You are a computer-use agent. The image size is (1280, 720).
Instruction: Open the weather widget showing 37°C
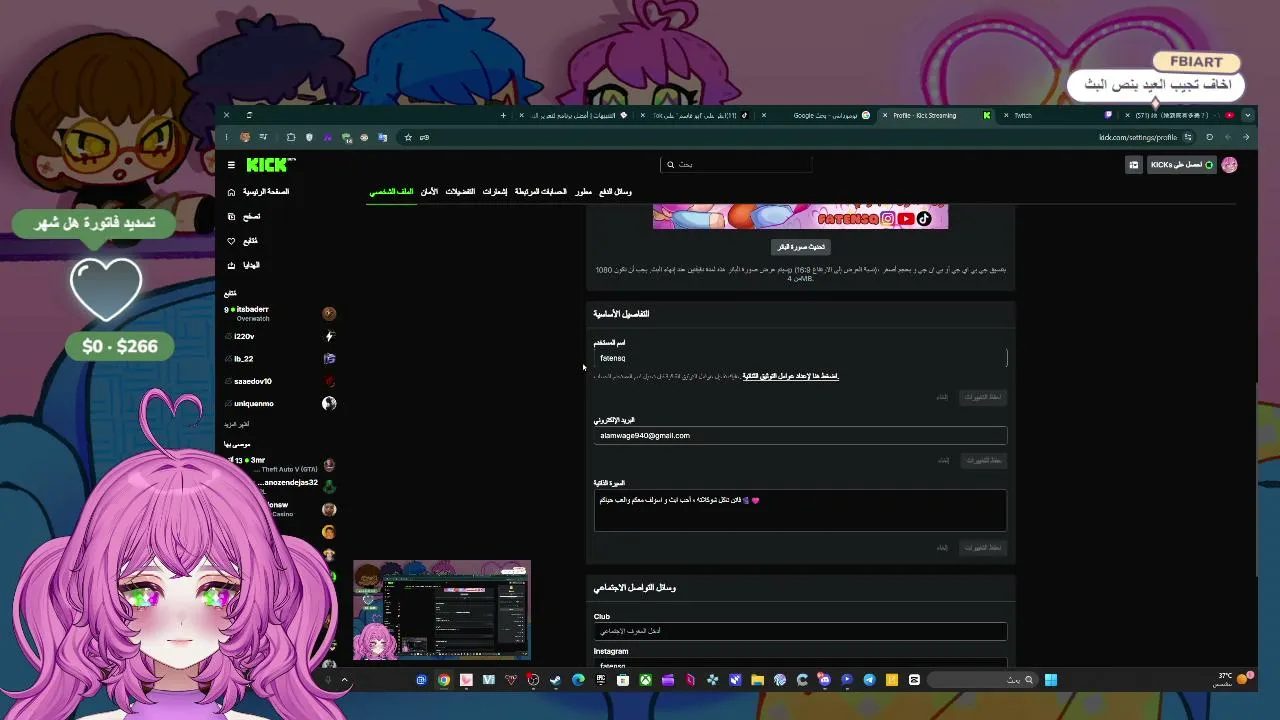tap(1234, 679)
